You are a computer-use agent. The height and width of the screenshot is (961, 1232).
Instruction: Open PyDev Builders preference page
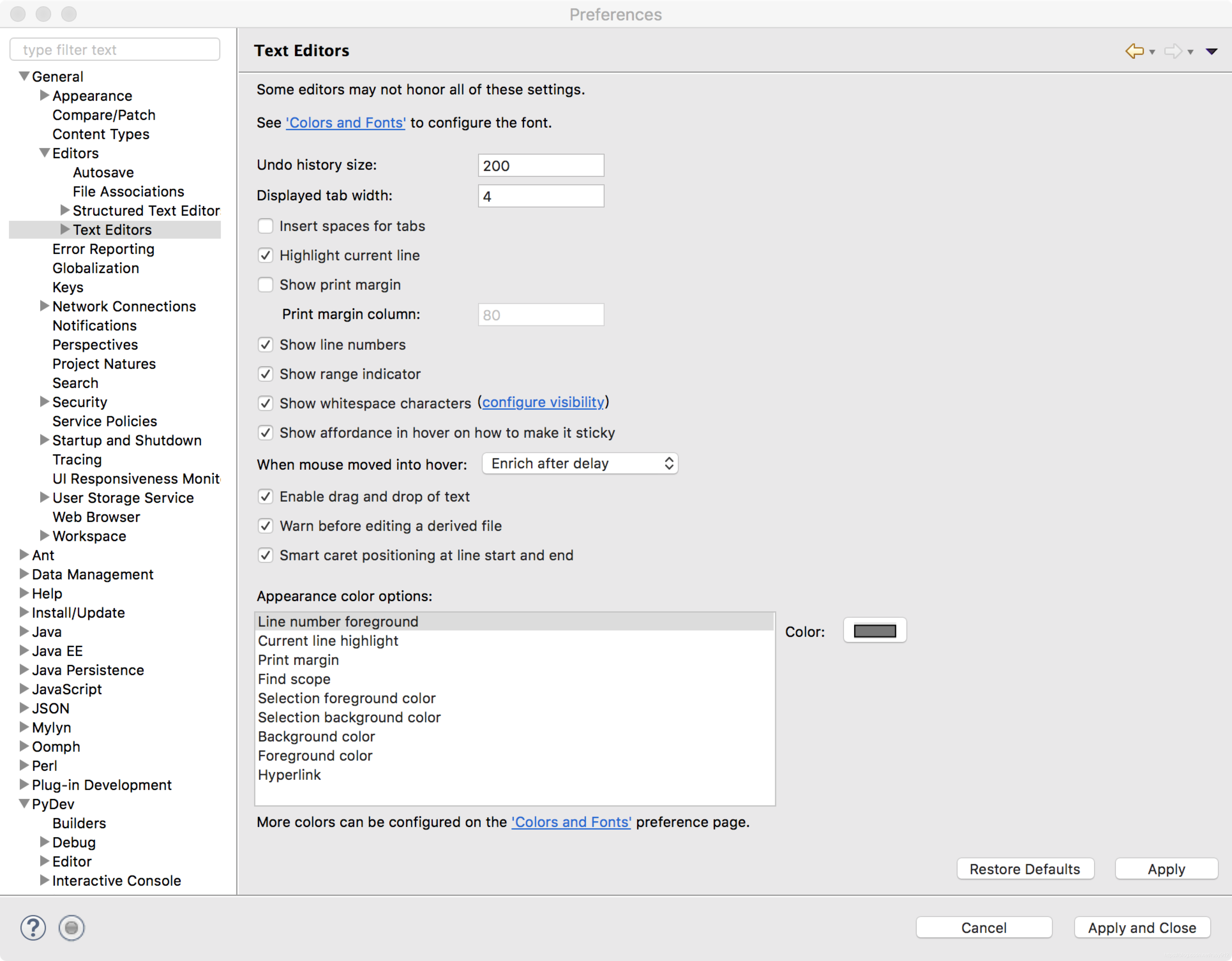pos(79,823)
